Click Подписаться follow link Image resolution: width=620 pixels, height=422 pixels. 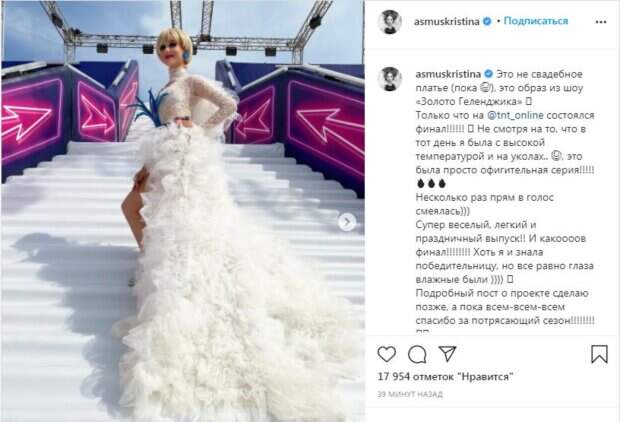pos(536,21)
